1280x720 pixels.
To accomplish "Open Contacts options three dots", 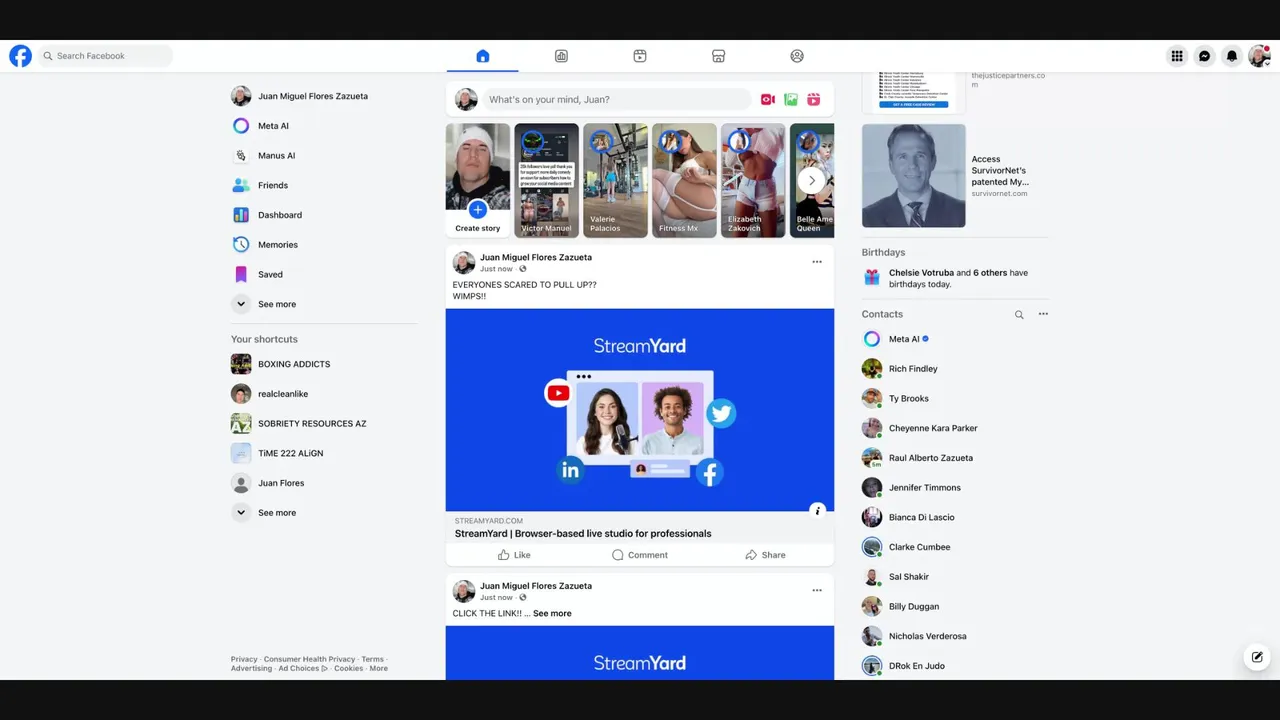I will tap(1043, 314).
